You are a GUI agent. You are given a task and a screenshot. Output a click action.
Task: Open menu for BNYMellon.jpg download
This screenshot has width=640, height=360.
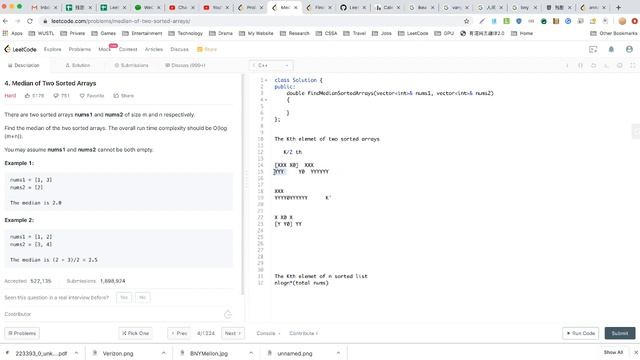[x=251, y=353]
